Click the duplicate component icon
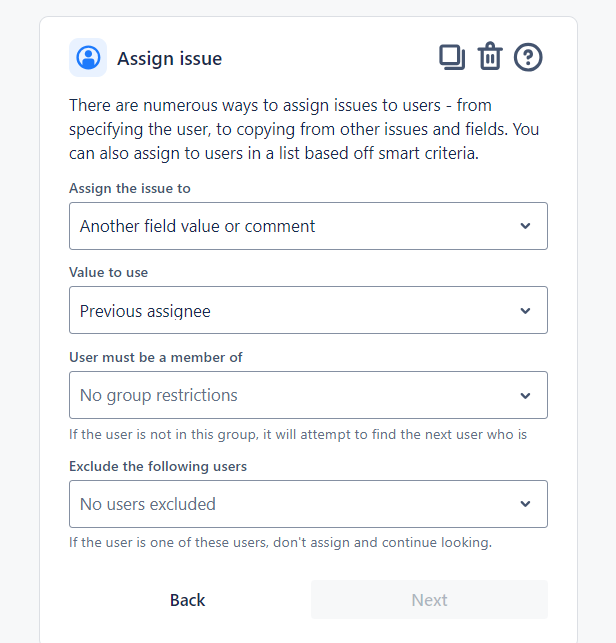This screenshot has height=643, width=616. 452,57
